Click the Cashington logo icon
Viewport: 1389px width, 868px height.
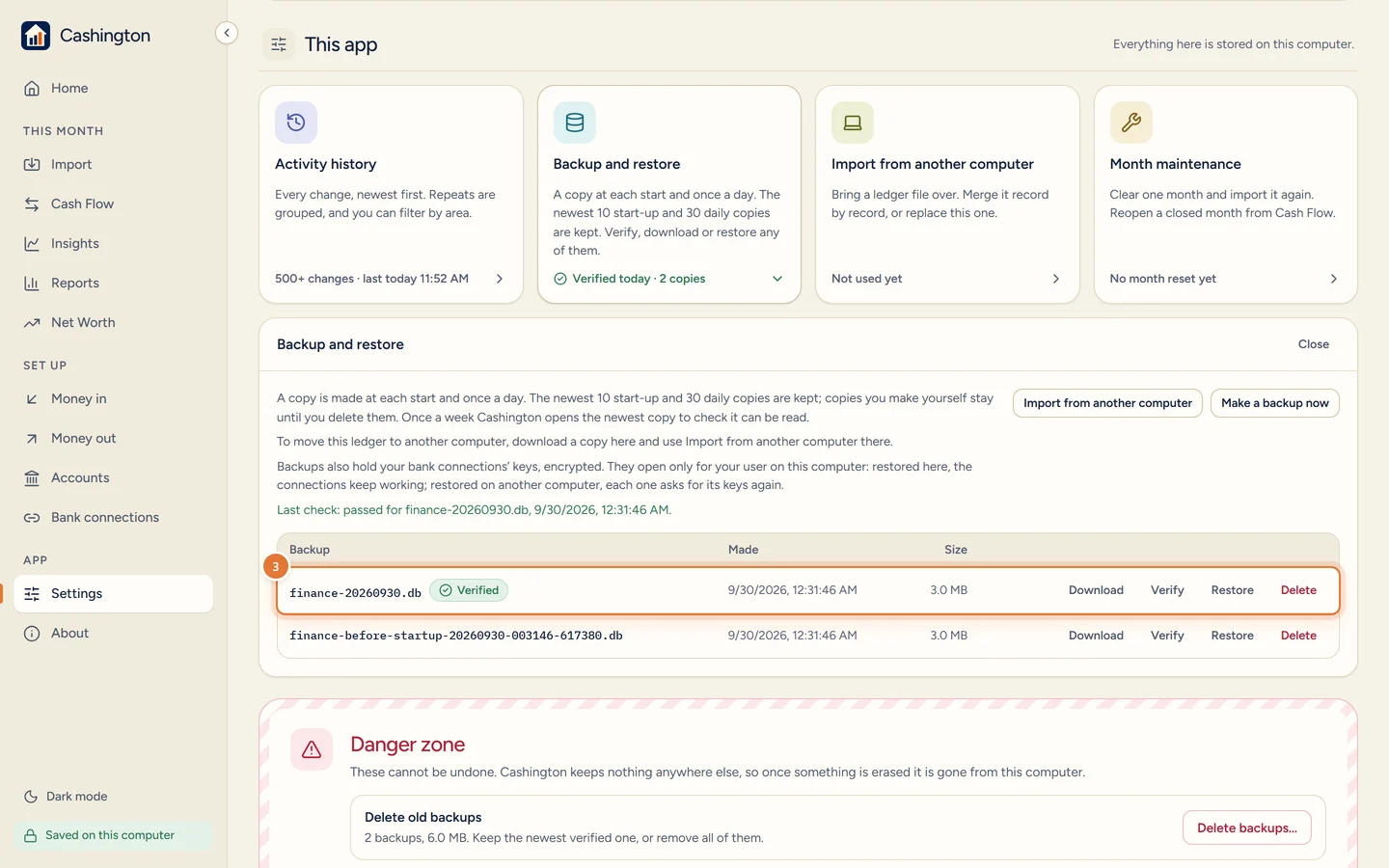pyautogui.click(x=36, y=36)
